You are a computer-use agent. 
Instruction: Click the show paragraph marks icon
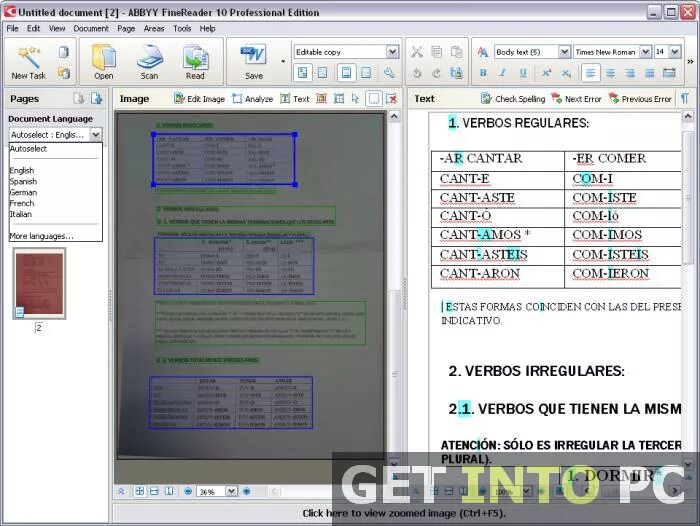pyautogui.click(x=684, y=98)
